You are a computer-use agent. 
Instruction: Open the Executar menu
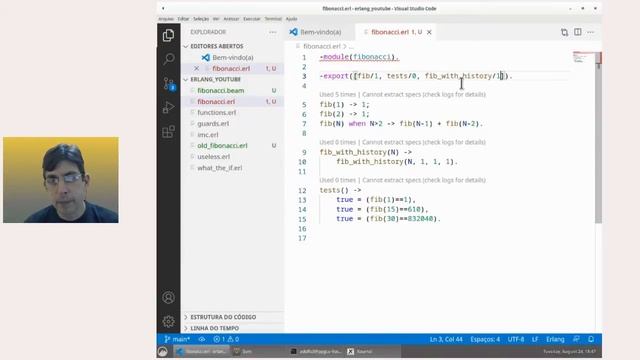click(251, 19)
